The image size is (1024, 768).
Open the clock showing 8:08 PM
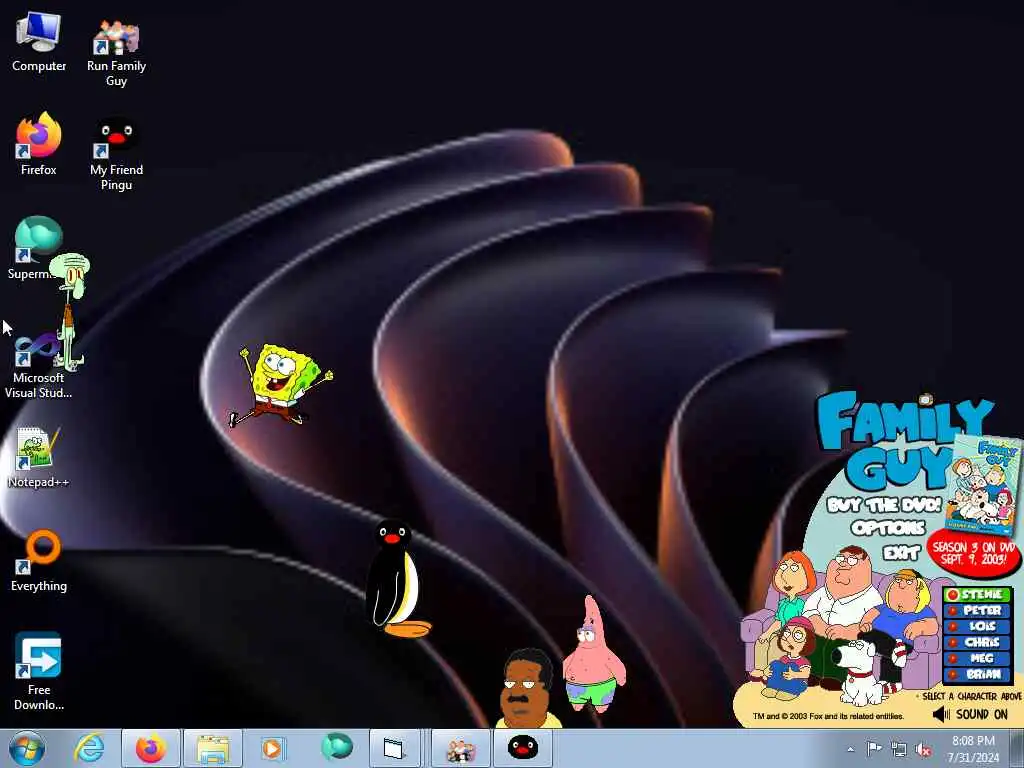coord(973,748)
